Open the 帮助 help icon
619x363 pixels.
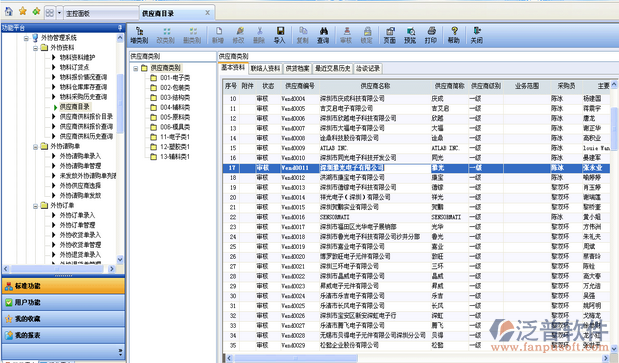pyautogui.click(x=454, y=35)
